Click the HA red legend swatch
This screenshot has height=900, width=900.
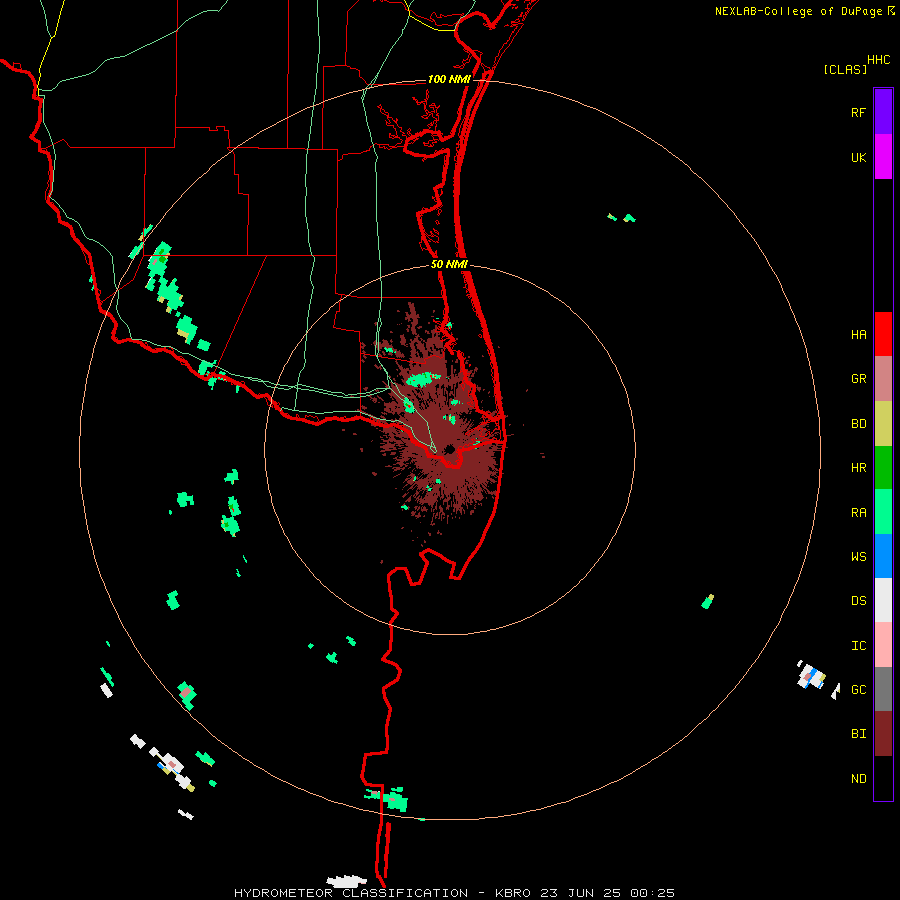click(883, 334)
